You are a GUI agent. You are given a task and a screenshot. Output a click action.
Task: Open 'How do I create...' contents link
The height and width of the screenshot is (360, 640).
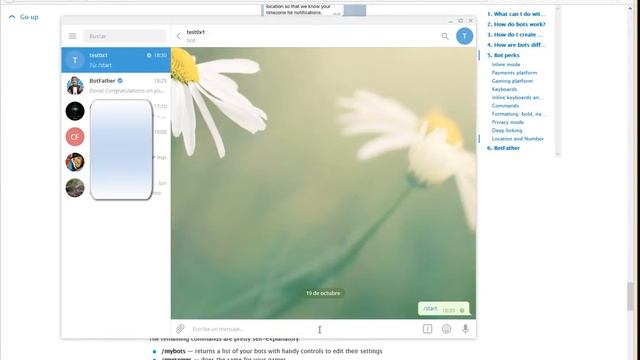[x=515, y=35]
